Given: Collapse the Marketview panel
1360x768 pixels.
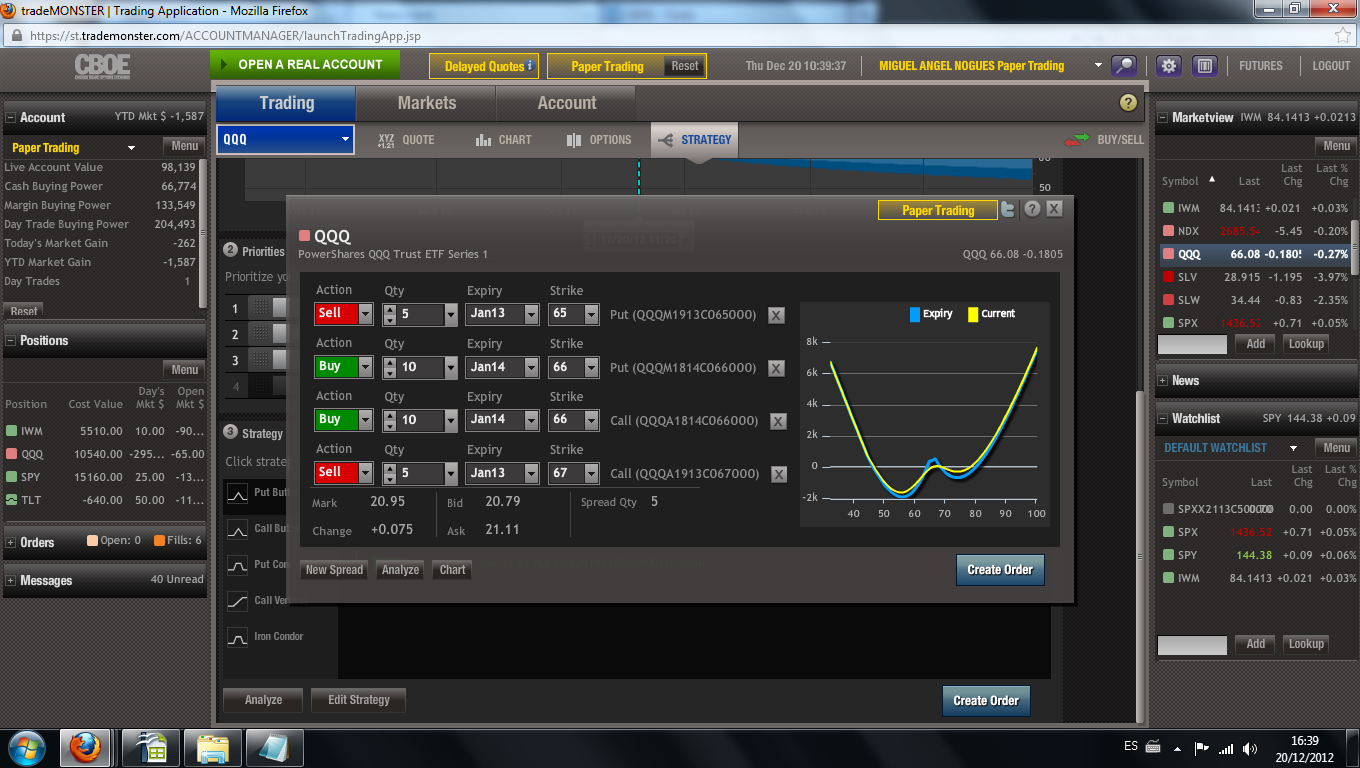Looking at the screenshot, I should click(1163, 117).
